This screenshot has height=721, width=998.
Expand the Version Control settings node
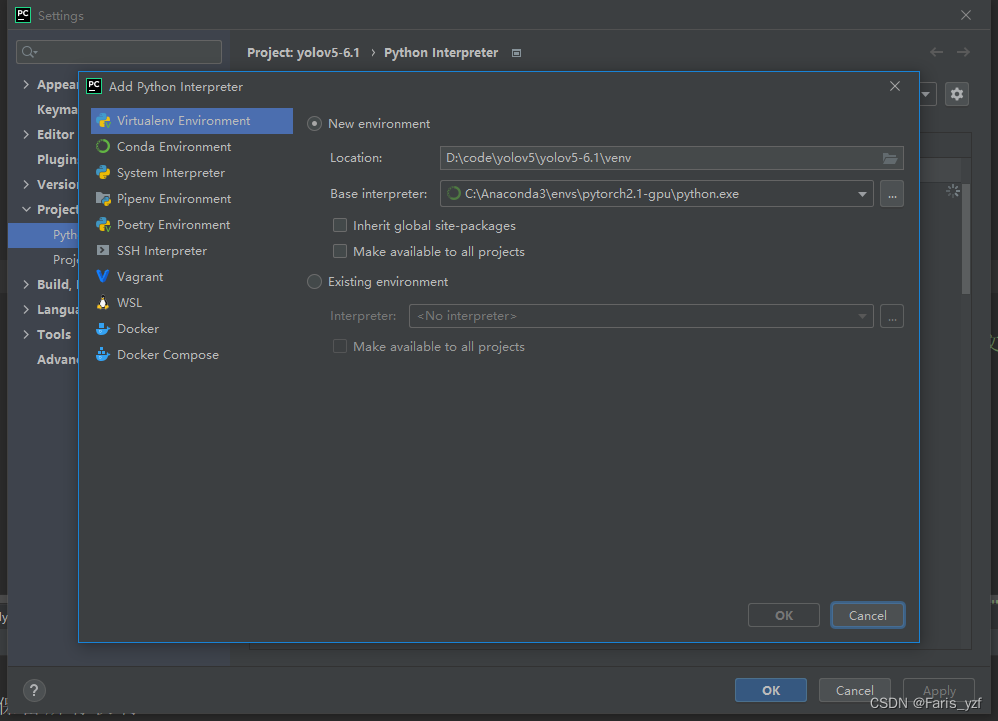26,185
